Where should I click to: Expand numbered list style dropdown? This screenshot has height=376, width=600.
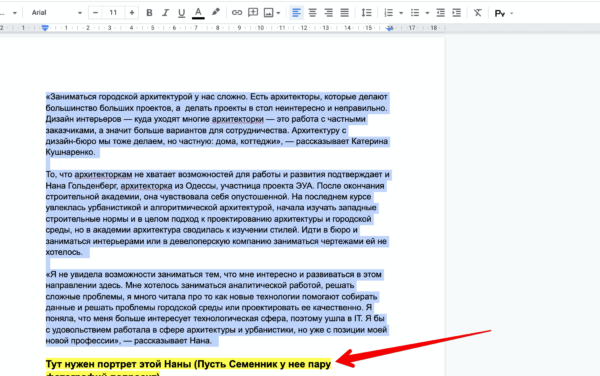[401, 13]
